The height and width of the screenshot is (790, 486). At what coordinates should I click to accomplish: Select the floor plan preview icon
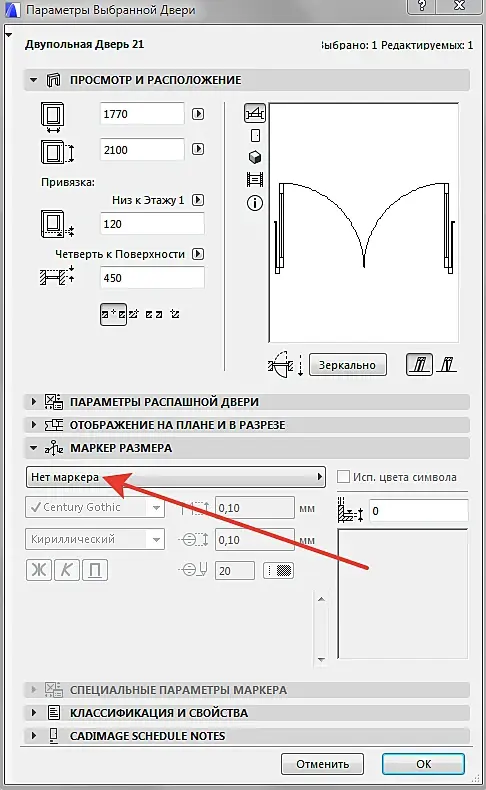pyautogui.click(x=255, y=113)
